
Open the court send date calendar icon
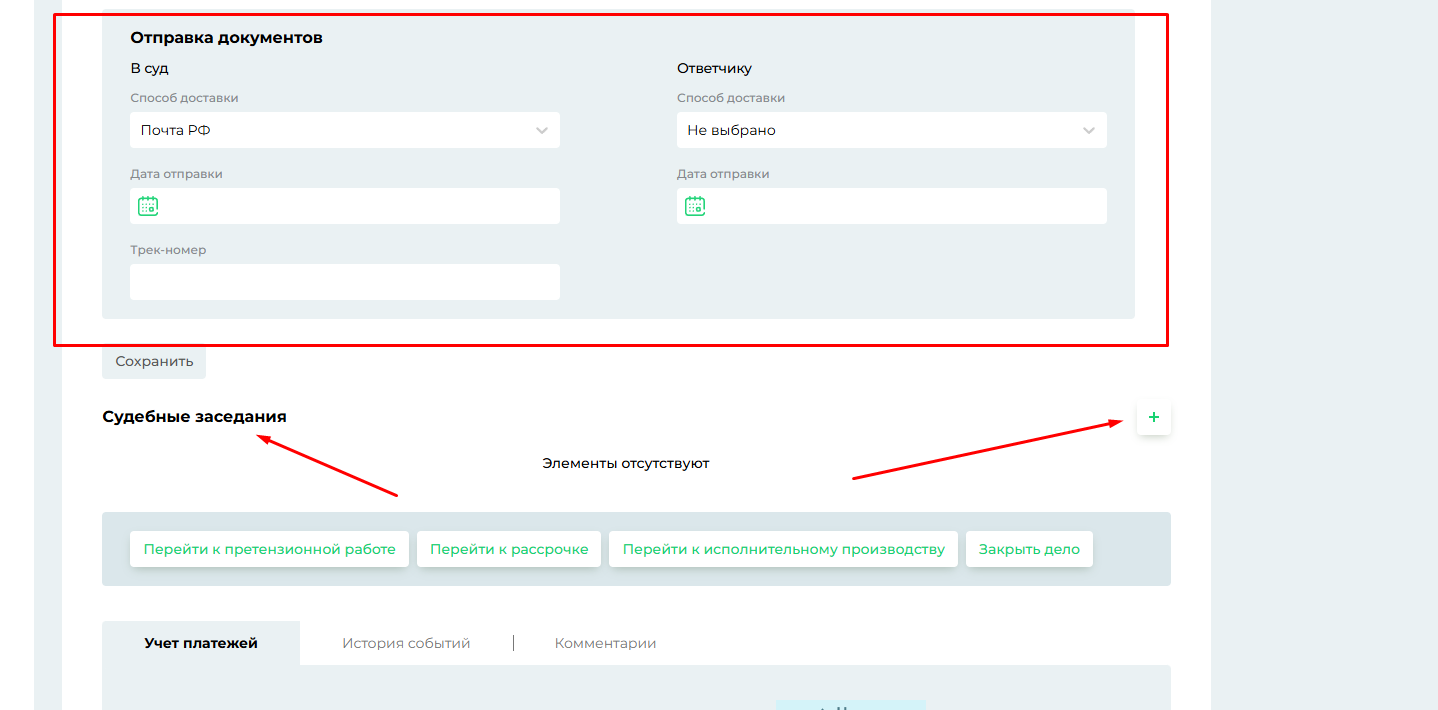coord(148,206)
